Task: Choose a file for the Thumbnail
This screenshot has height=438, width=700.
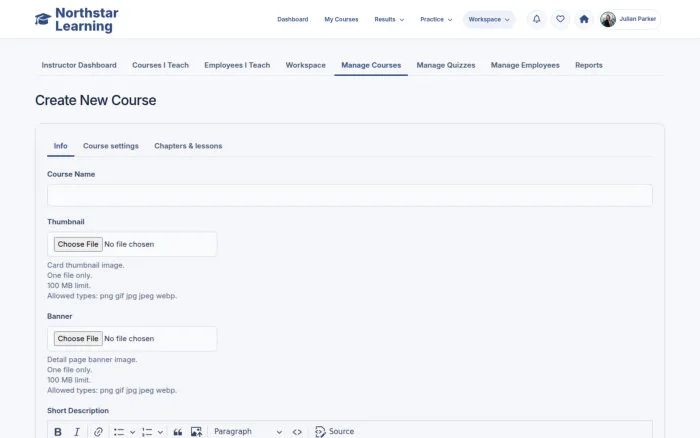Action: pyautogui.click(x=78, y=244)
